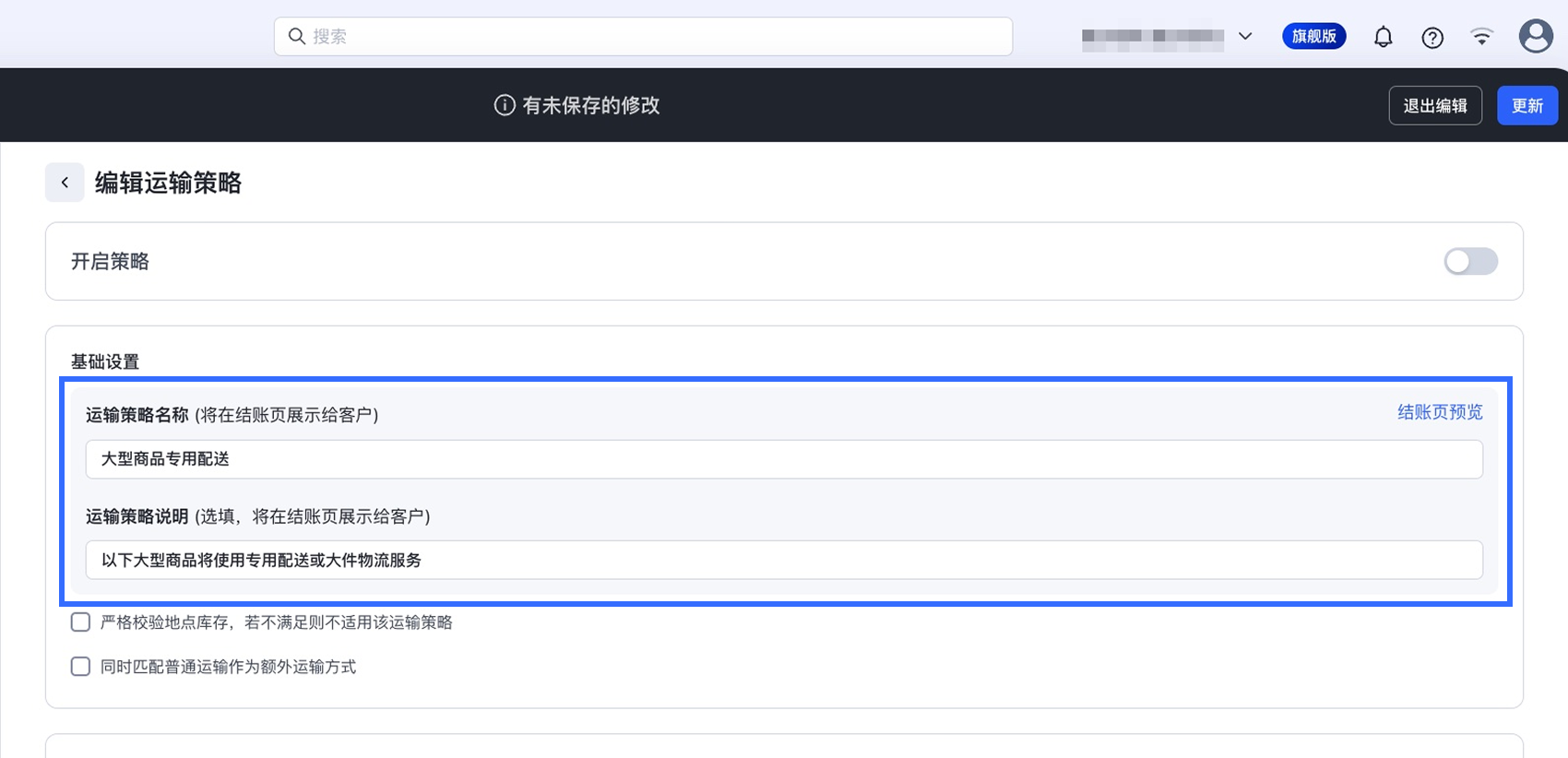Click the Wi-Fi network status icon
Viewport: 1568px width, 758px height.
1481,37
